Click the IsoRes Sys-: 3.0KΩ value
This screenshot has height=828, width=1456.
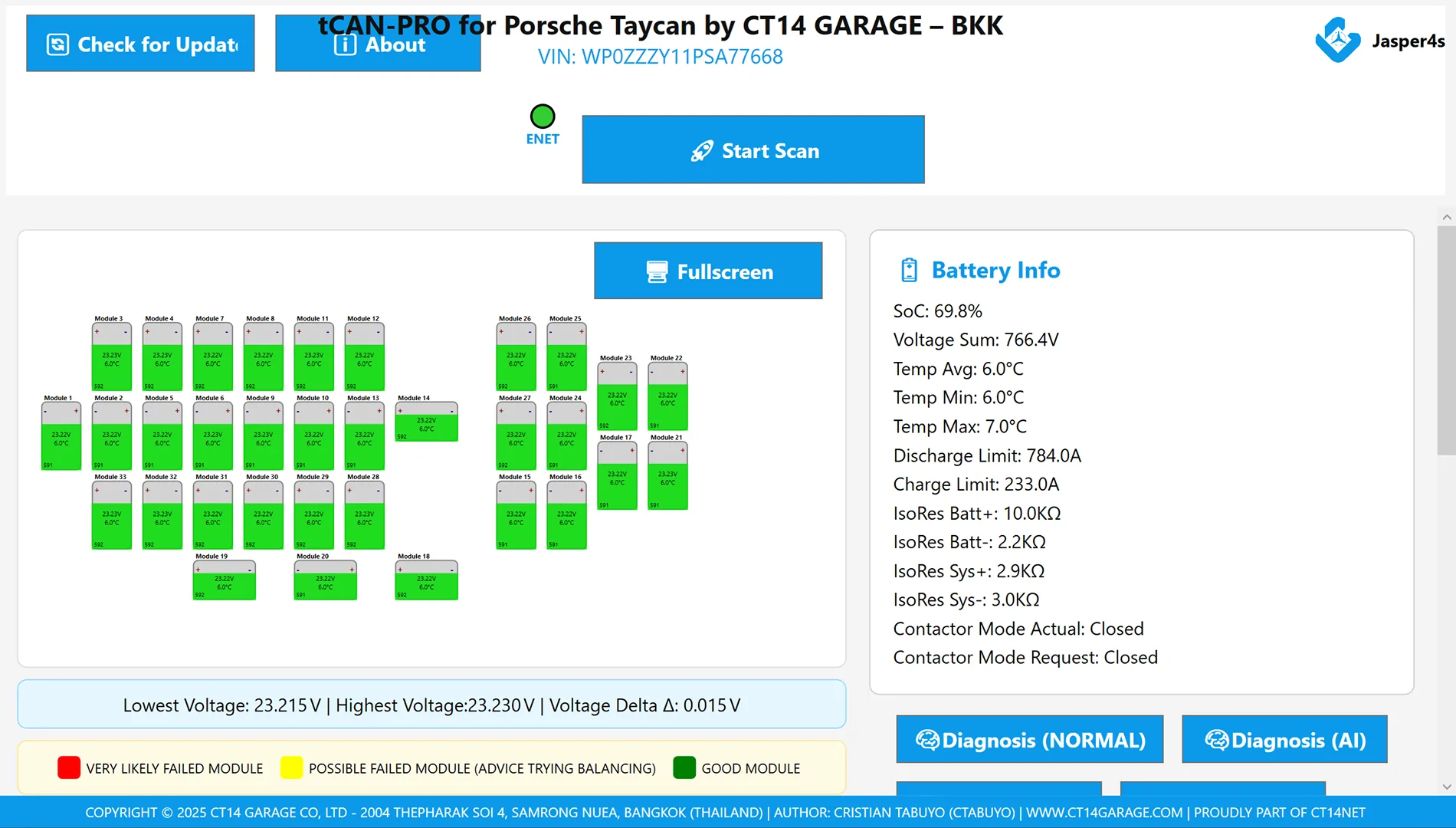coord(966,600)
